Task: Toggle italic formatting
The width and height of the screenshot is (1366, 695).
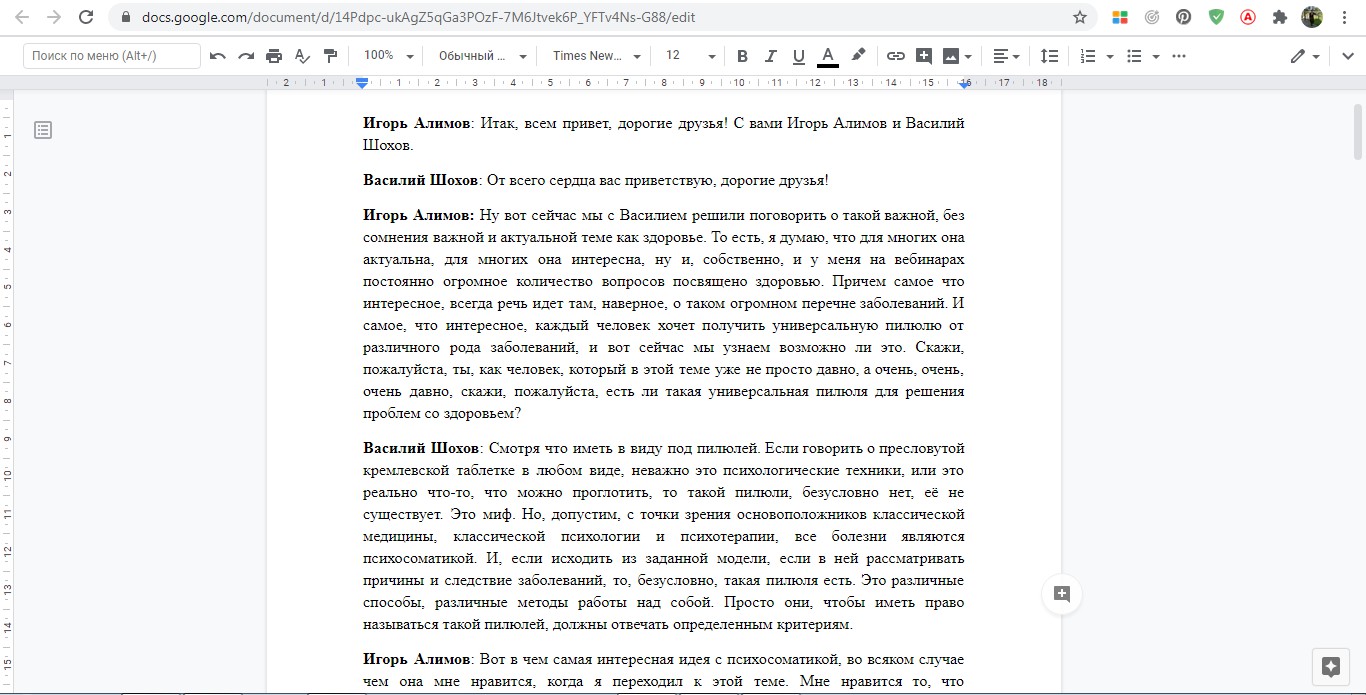Action: [x=770, y=56]
